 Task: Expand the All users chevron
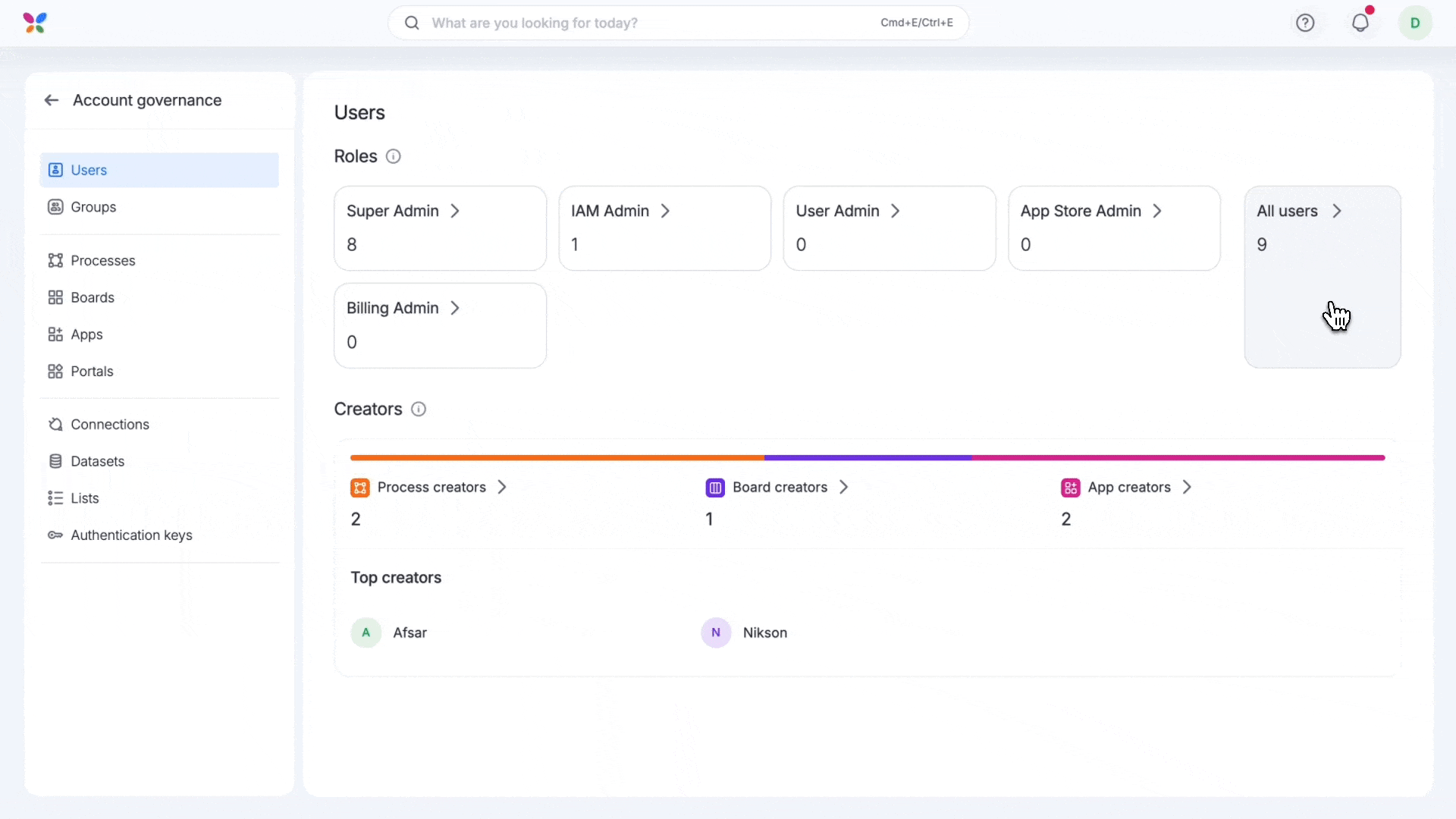(1337, 211)
